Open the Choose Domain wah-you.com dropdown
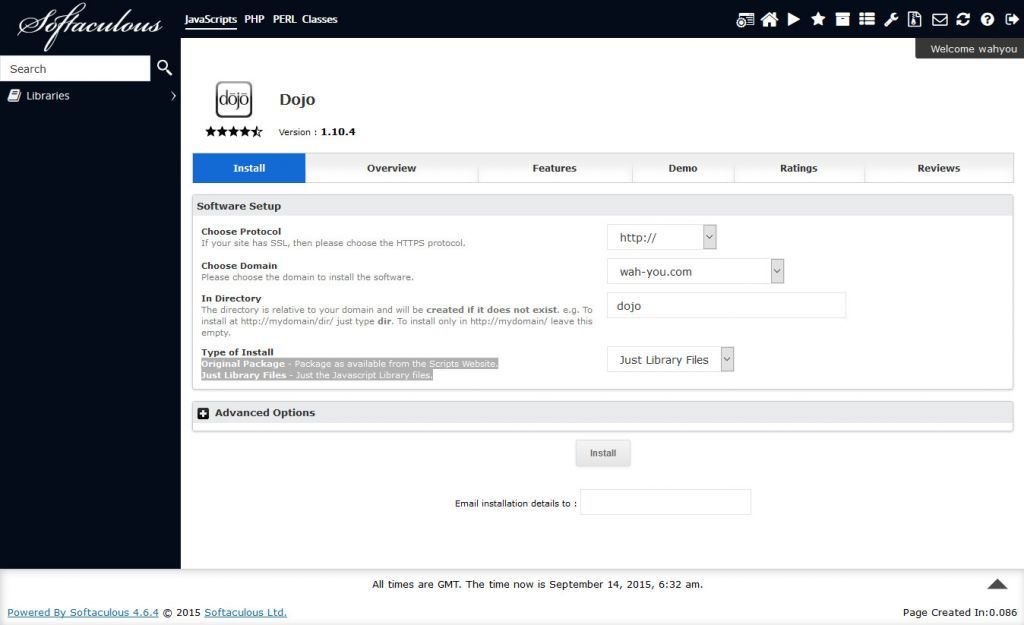 695,271
